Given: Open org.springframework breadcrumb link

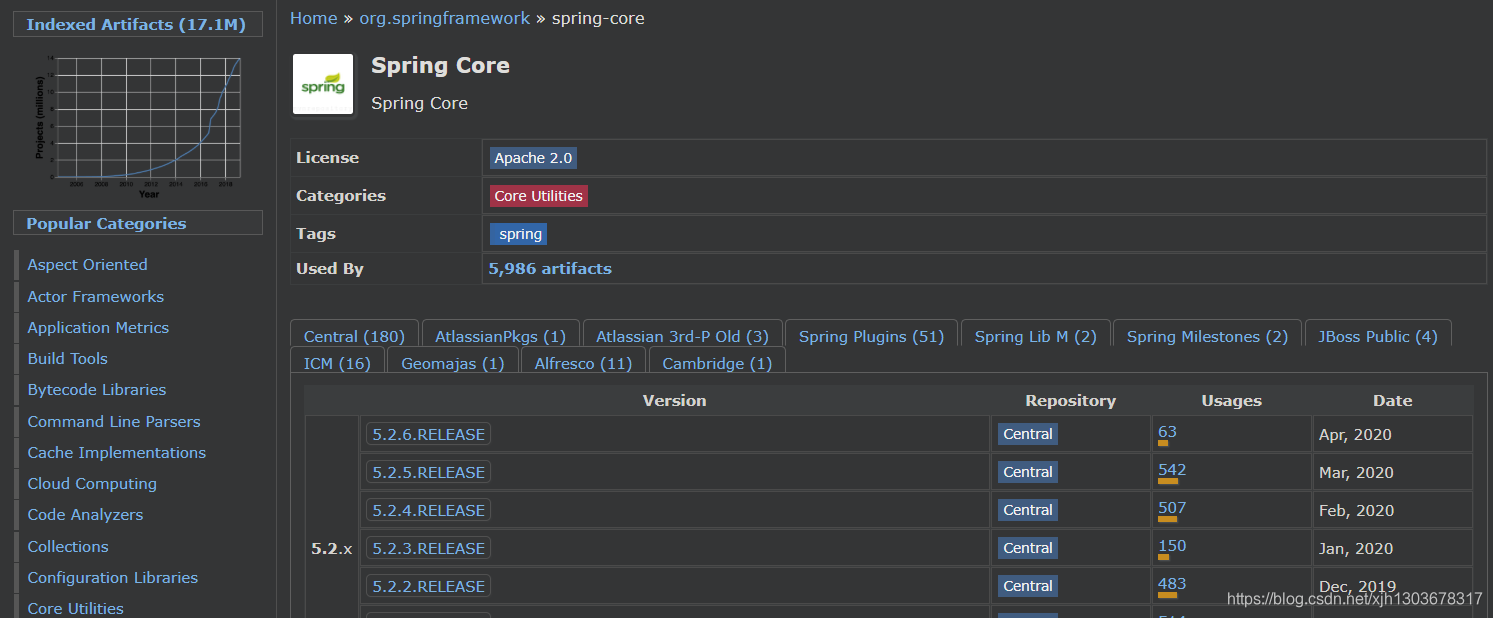Looking at the screenshot, I should (x=445, y=18).
